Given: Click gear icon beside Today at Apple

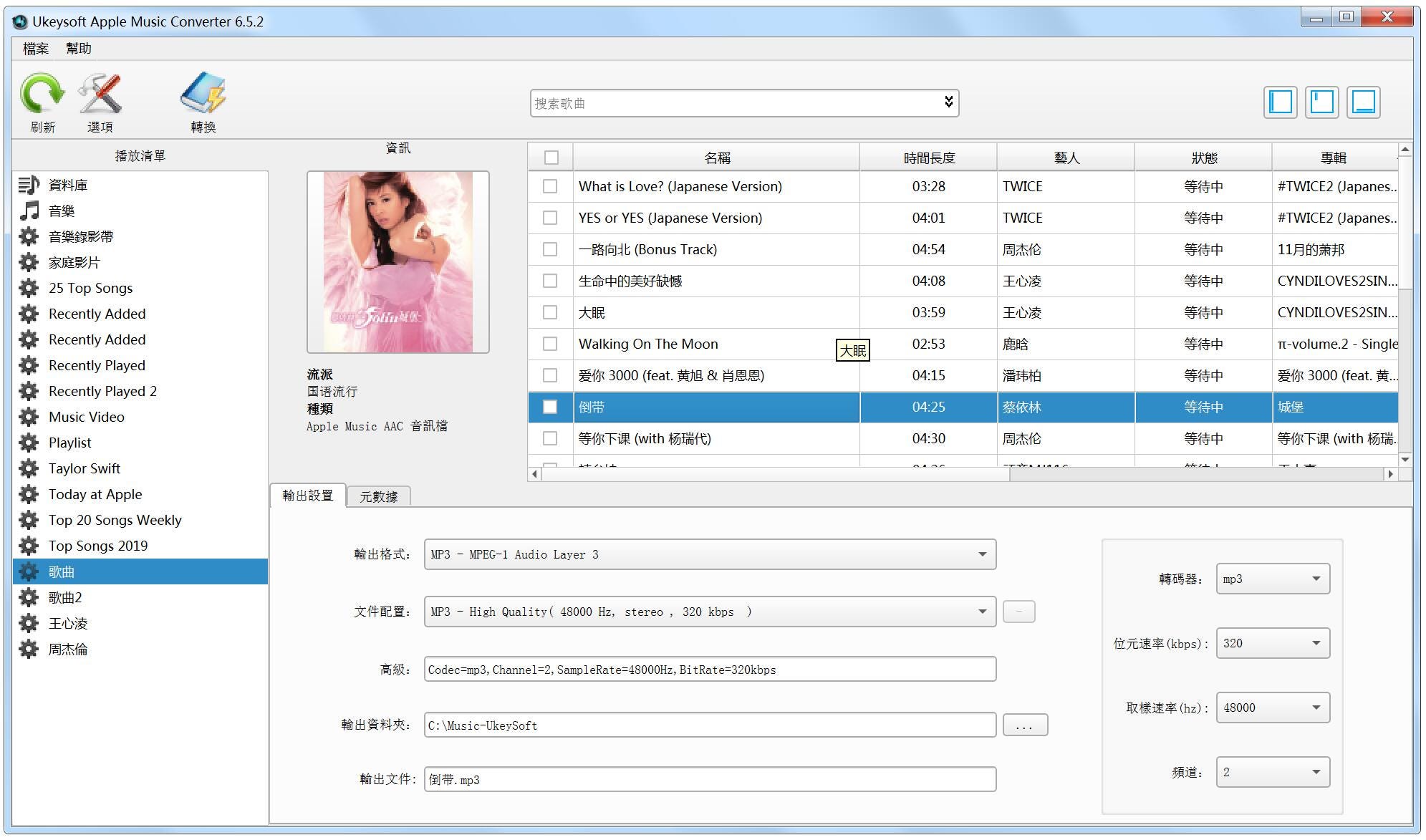Looking at the screenshot, I should [29, 495].
